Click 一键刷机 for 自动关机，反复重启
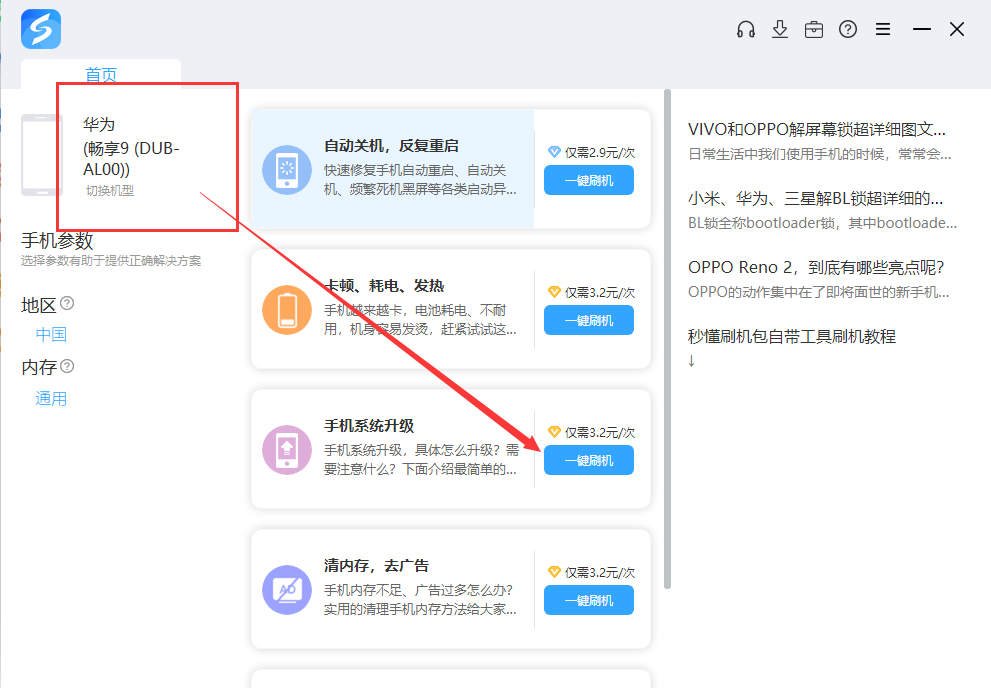 [x=589, y=180]
